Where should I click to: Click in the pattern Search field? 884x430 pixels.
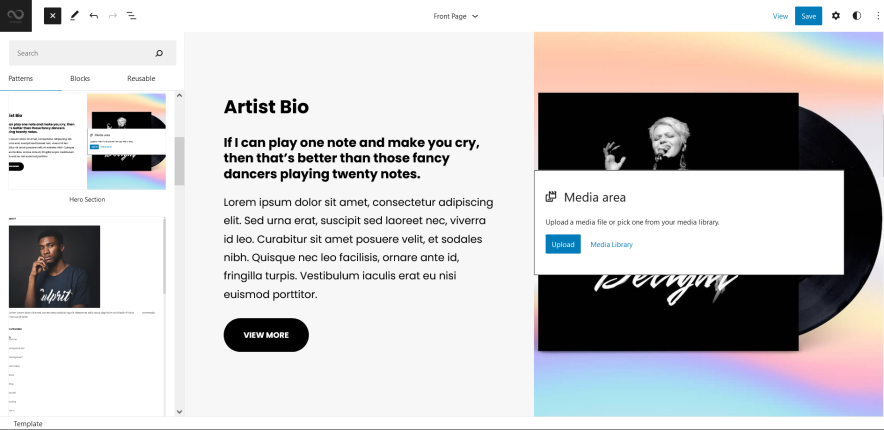coord(80,53)
